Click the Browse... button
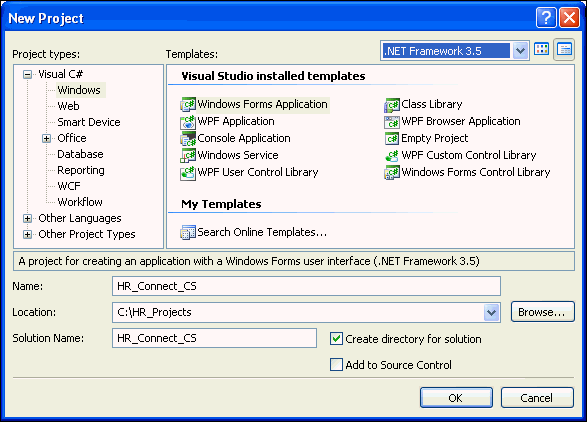The image size is (587, 422). click(542, 312)
